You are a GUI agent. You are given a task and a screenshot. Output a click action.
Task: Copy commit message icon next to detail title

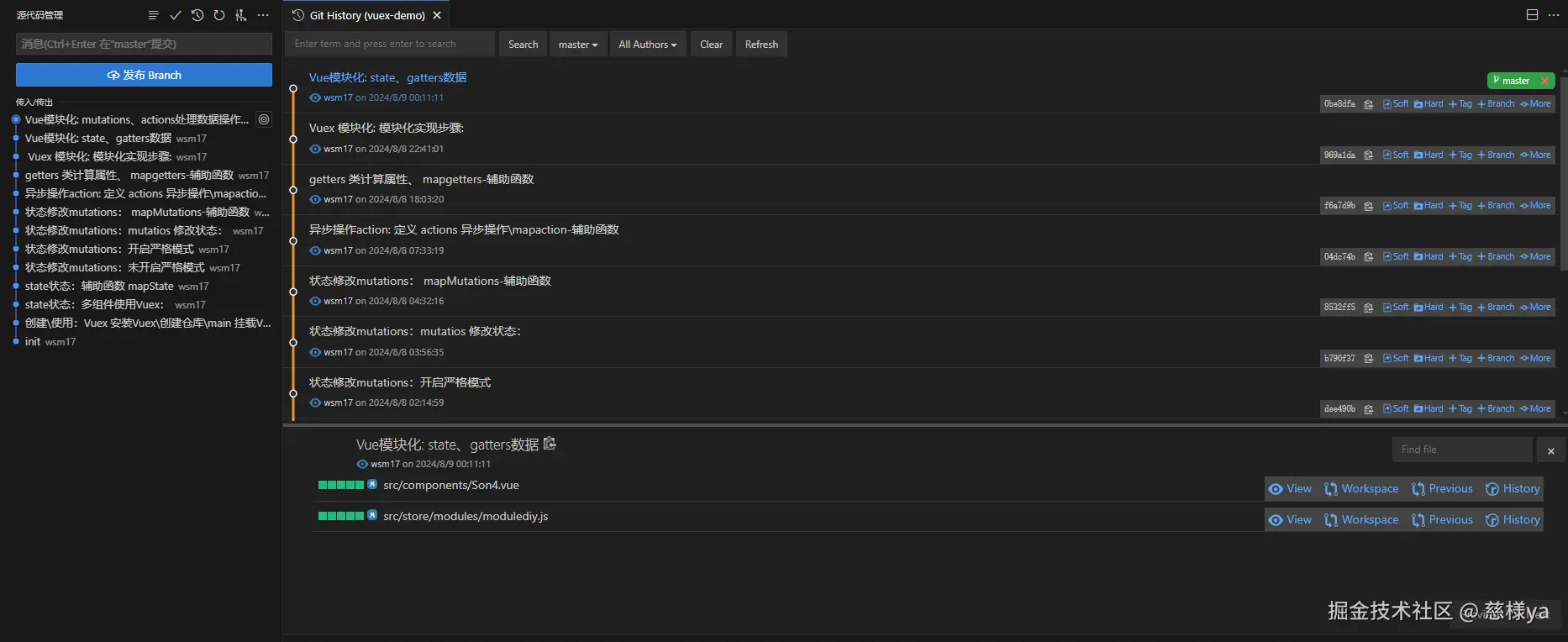click(x=550, y=444)
